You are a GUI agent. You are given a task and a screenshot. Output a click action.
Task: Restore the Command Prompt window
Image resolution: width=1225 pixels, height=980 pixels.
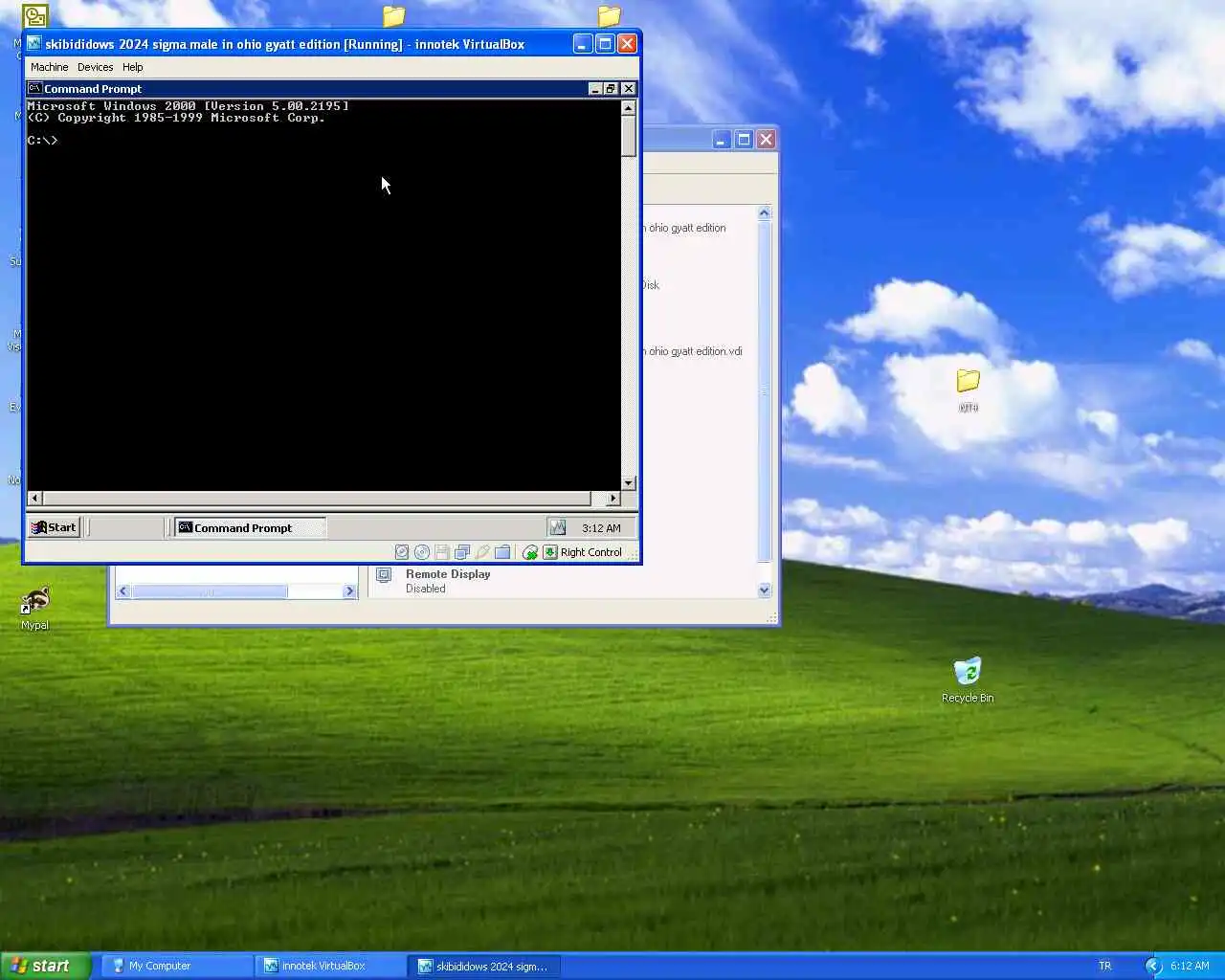coord(611,88)
